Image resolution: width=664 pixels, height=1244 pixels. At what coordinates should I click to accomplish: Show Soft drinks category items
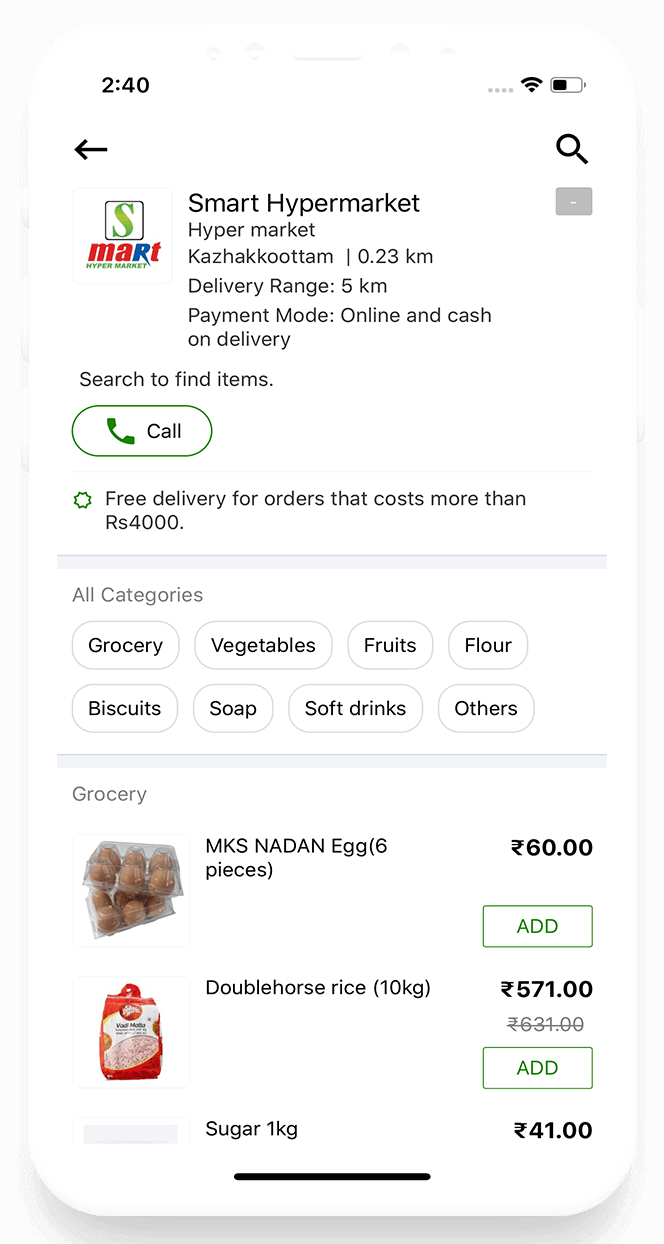tap(355, 709)
